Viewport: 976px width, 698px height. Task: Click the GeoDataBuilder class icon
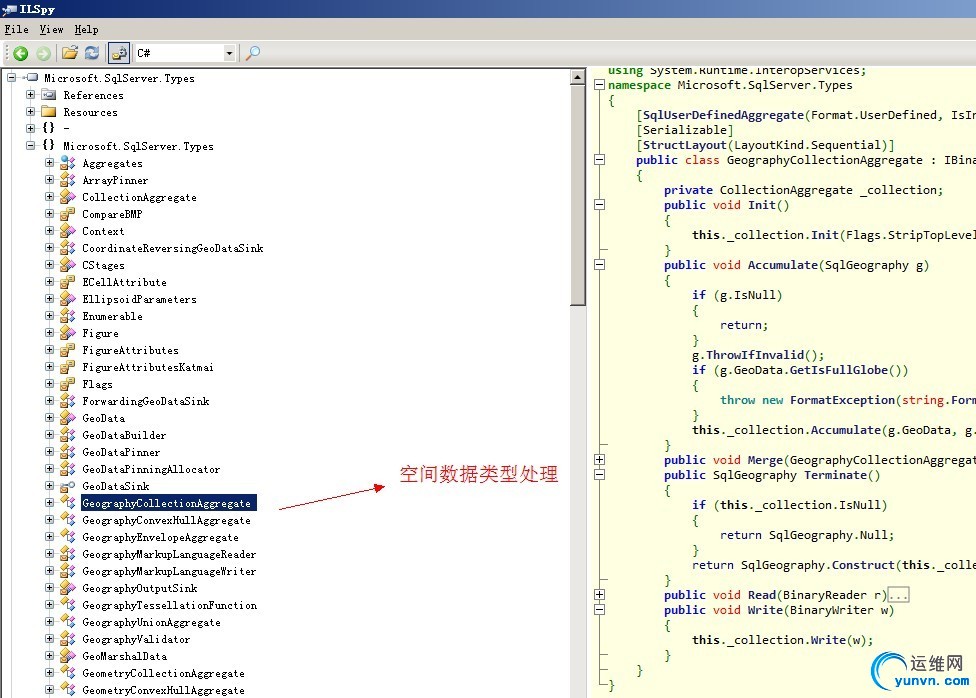click(x=68, y=435)
